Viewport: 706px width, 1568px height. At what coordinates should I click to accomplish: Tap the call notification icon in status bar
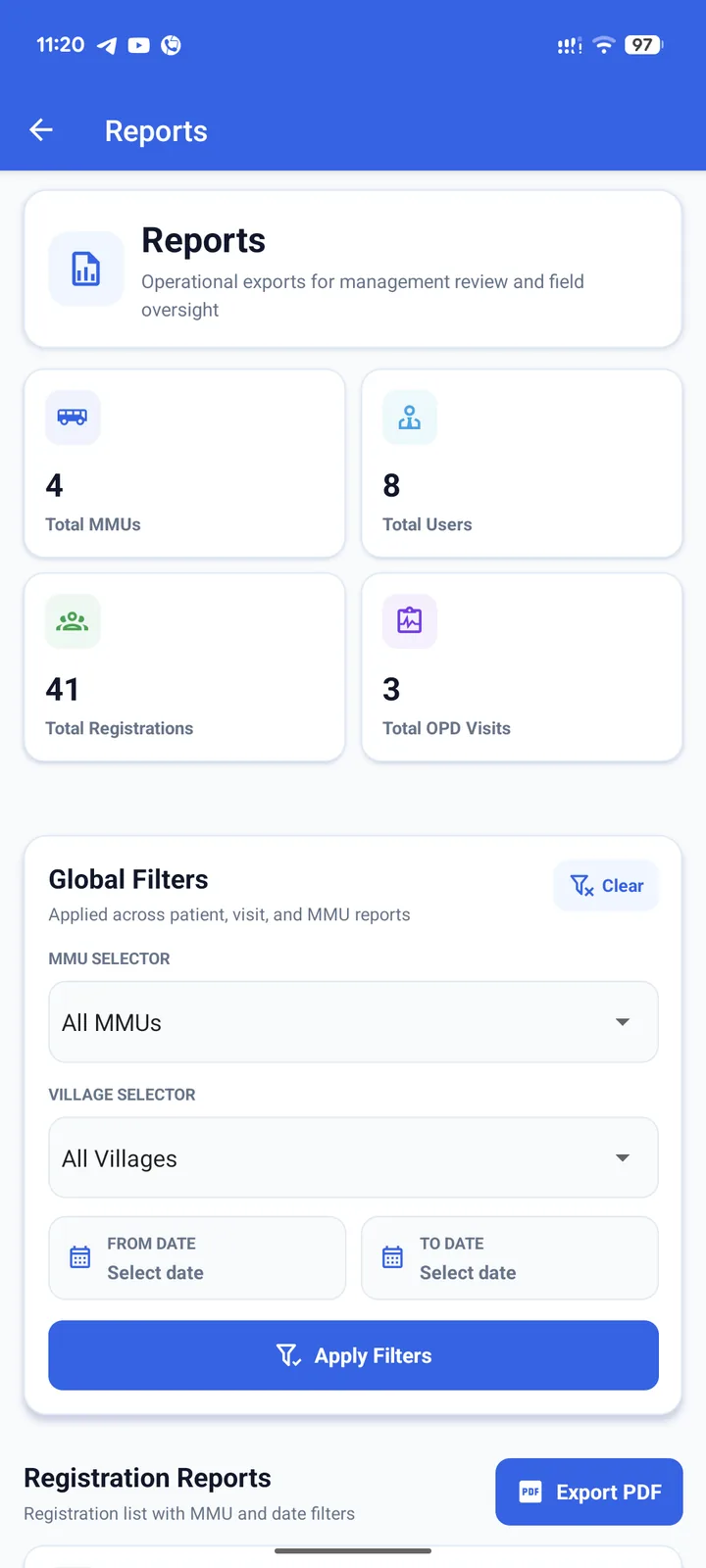click(171, 45)
